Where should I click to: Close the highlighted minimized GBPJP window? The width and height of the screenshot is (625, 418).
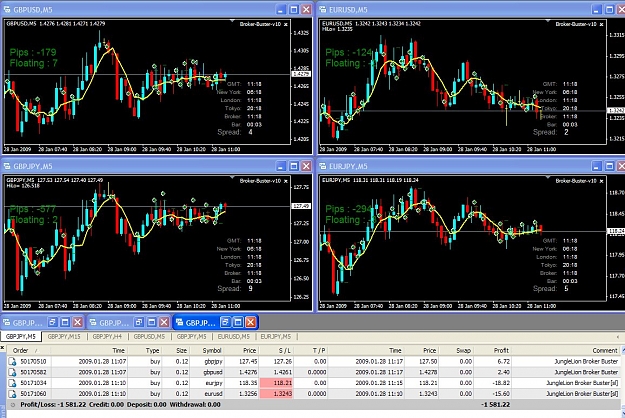250,322
